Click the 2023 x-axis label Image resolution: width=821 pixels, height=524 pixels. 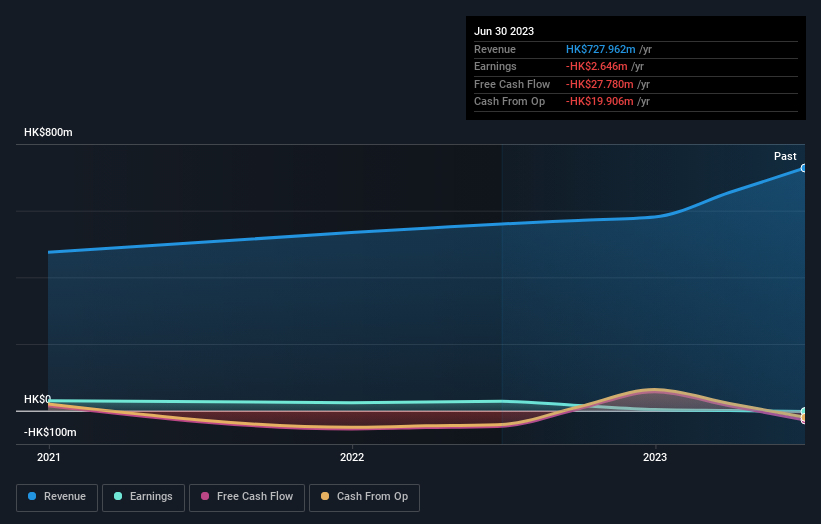[655, 458]
